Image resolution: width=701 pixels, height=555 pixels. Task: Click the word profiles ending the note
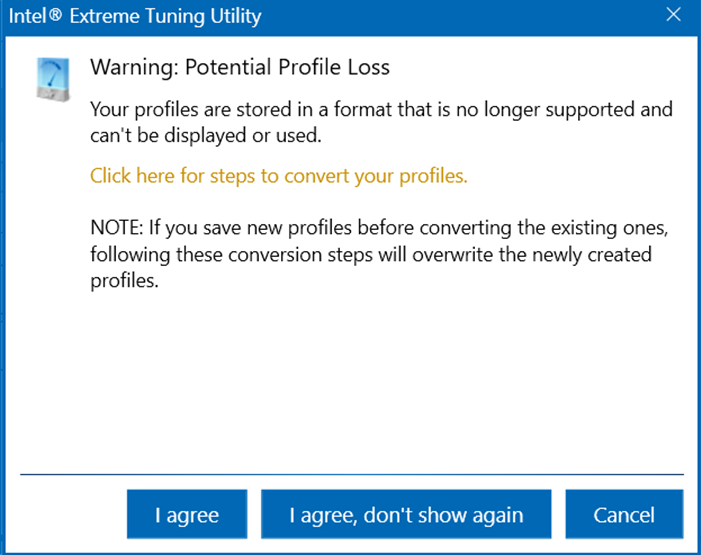click(124, 281)
